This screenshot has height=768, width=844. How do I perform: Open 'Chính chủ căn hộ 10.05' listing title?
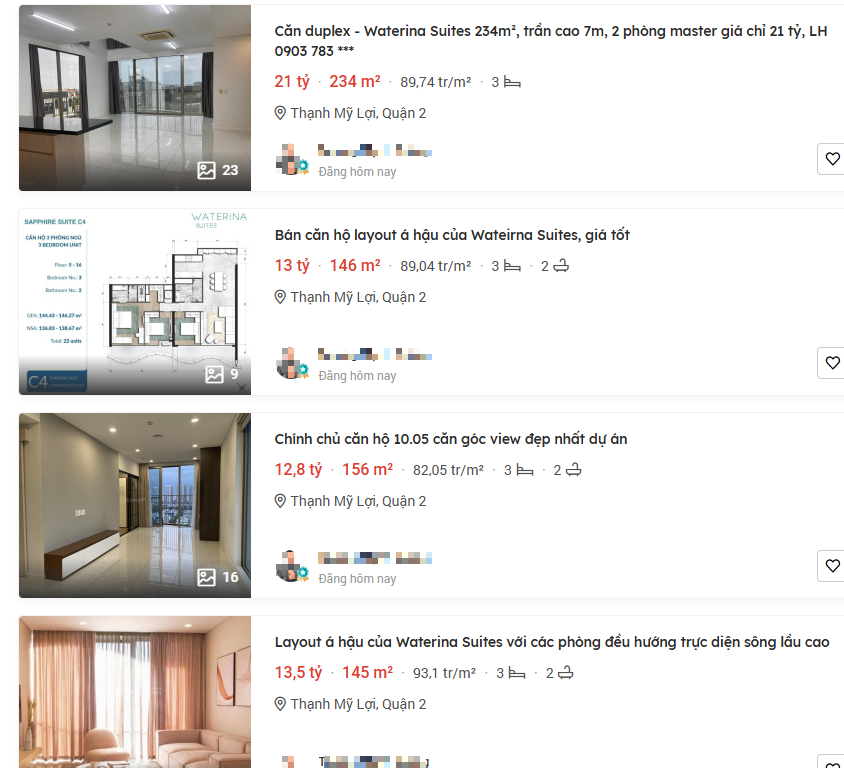(x=451, y=439)
